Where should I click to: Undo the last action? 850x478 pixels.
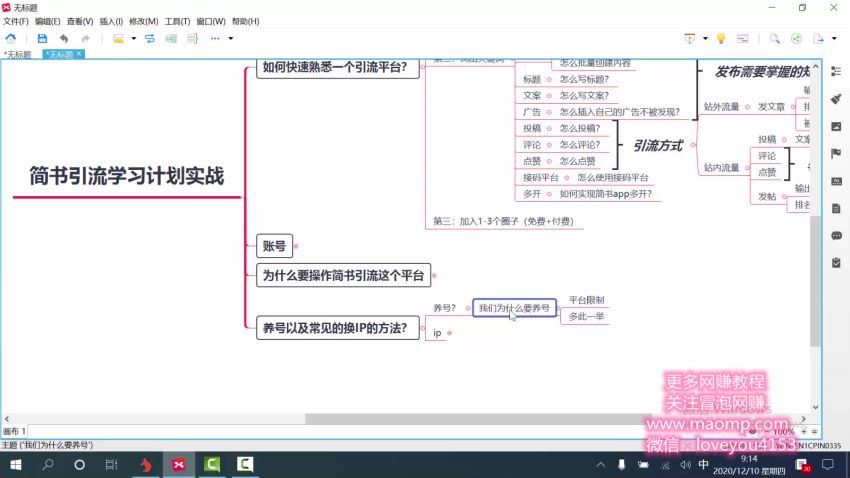(x=64, y=38)
